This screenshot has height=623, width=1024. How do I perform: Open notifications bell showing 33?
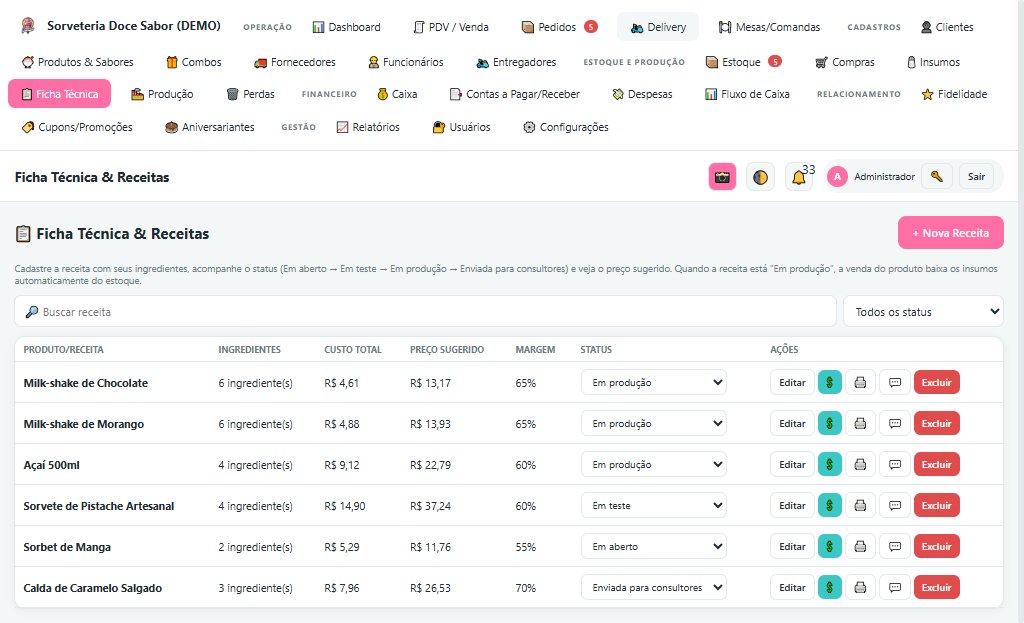coord(799,177)
